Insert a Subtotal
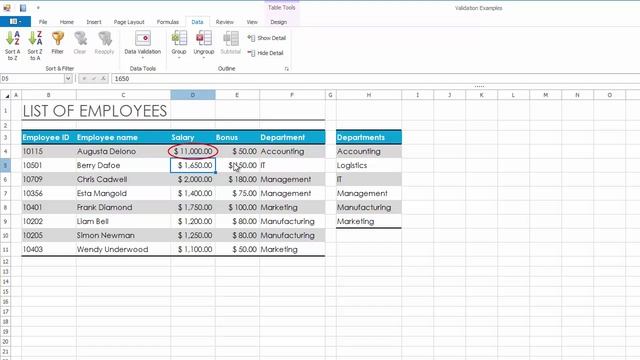The width and height of the screenshot is (640, 360). pos(231,42)
